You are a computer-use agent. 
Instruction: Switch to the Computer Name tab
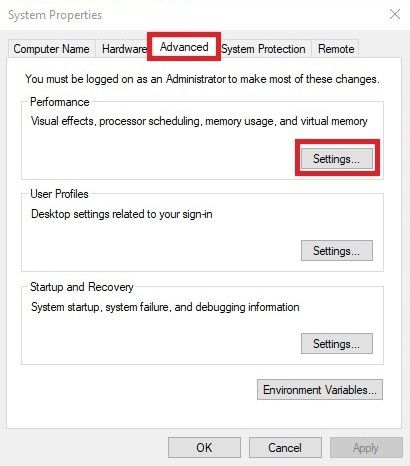click(51, 49)
